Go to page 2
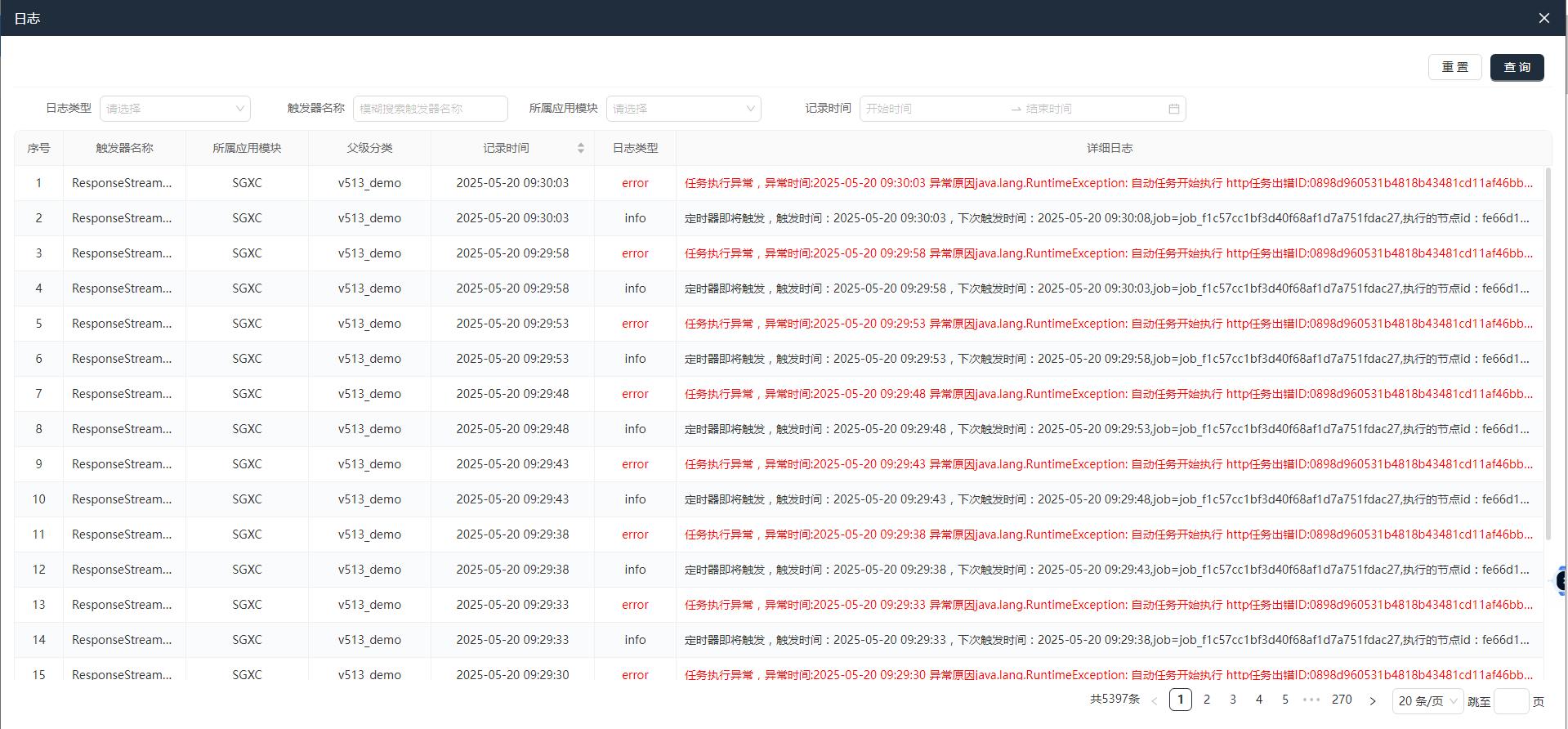Viewport: 1568px width, 729px height. coord(1207,700)
